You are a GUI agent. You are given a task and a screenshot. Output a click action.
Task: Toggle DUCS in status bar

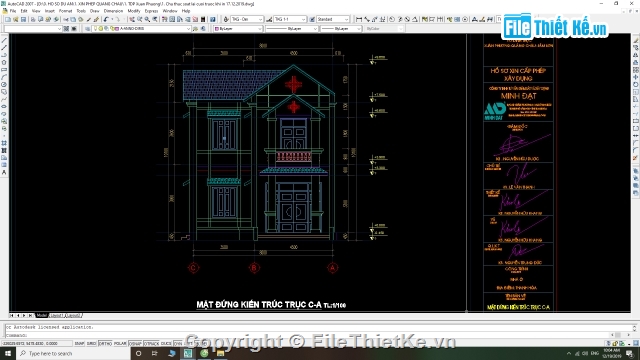click(x=166, y=344)
